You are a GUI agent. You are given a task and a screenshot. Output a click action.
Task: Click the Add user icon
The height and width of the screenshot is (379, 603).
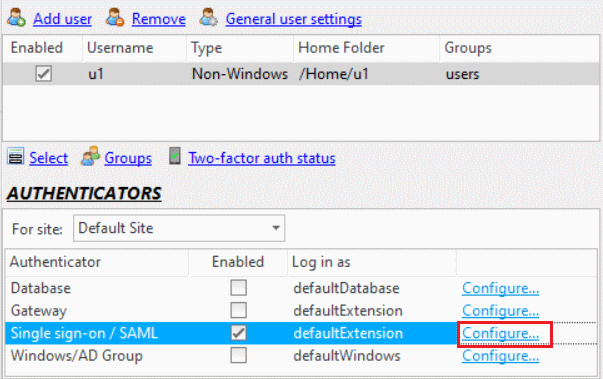coord(16,18)
